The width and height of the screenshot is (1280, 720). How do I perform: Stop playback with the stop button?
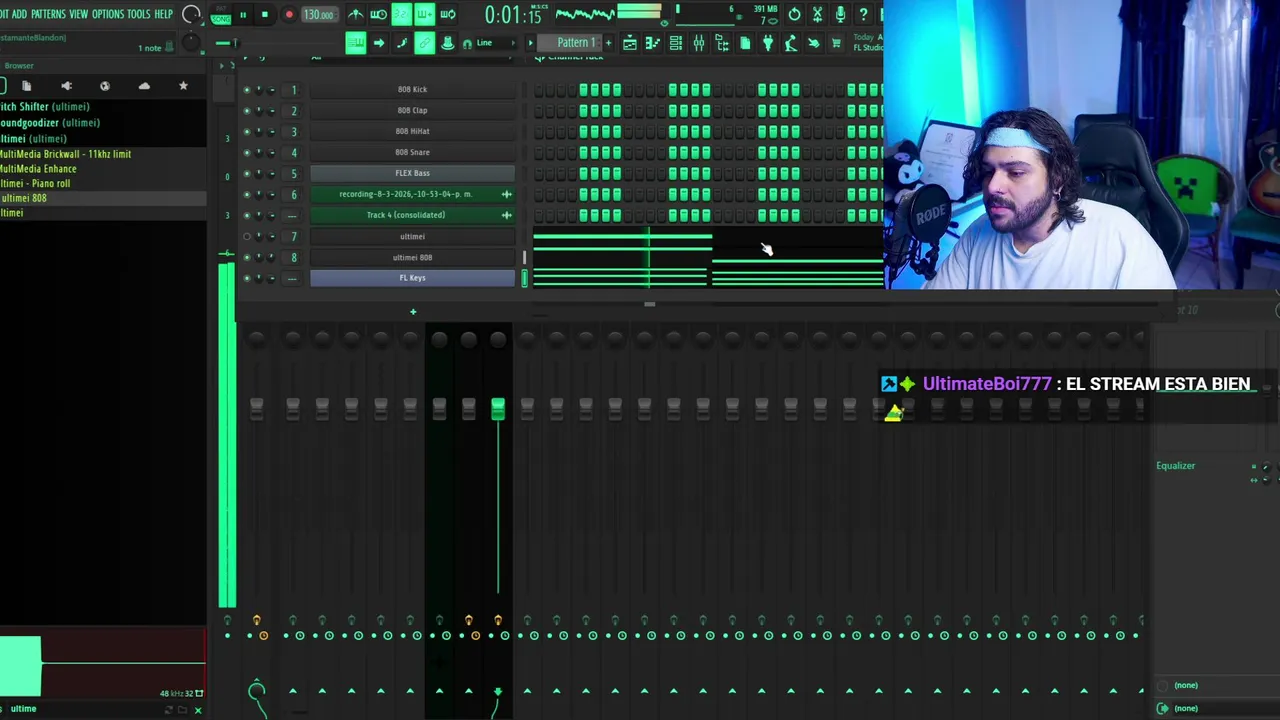(265, 14)
